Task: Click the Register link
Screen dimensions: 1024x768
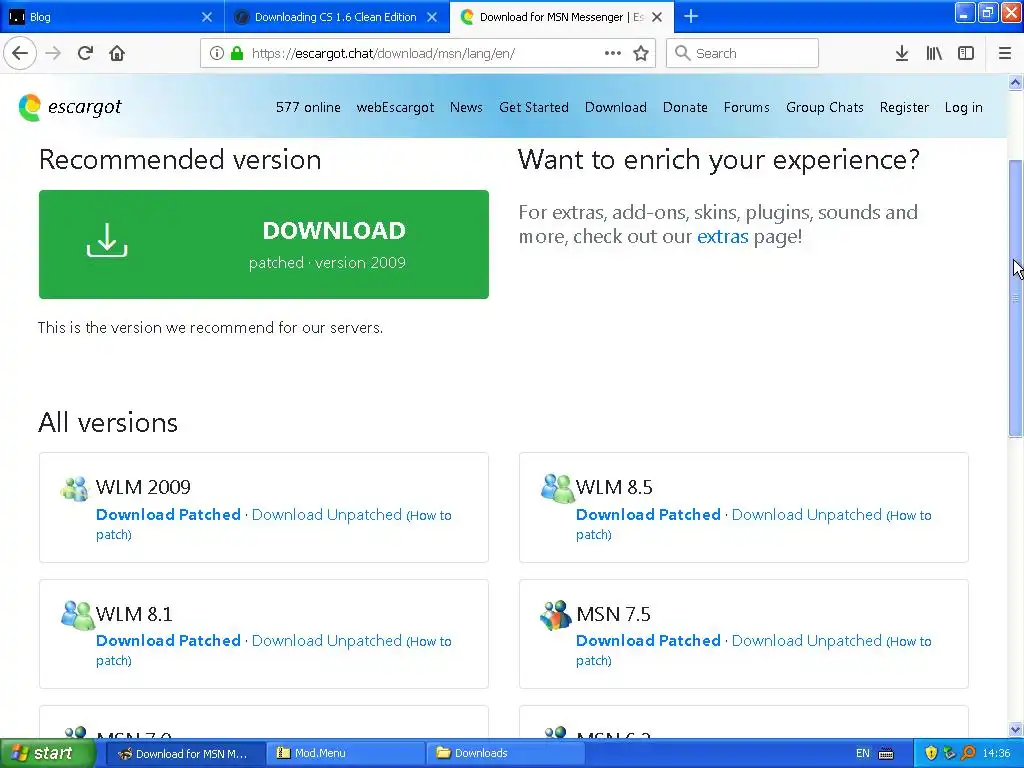Action: [x=904, y=107]
